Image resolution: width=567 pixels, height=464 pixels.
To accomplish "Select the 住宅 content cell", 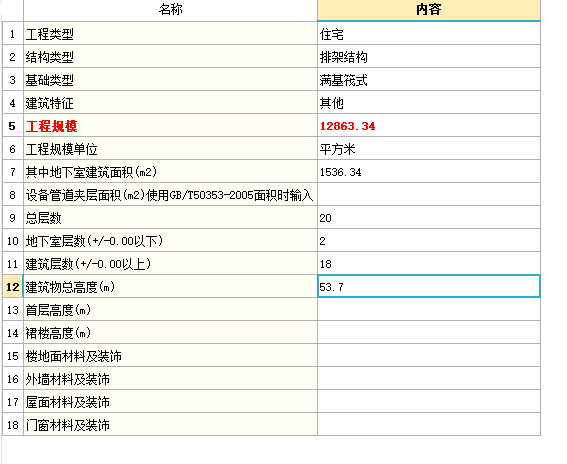I will [x=429, y=34].
